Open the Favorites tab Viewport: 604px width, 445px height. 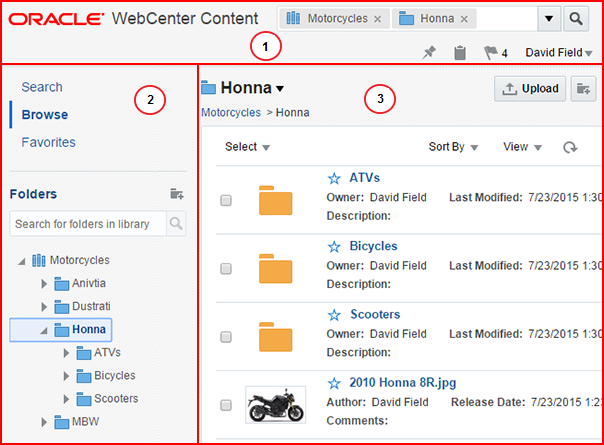click(x=48, y=142)
